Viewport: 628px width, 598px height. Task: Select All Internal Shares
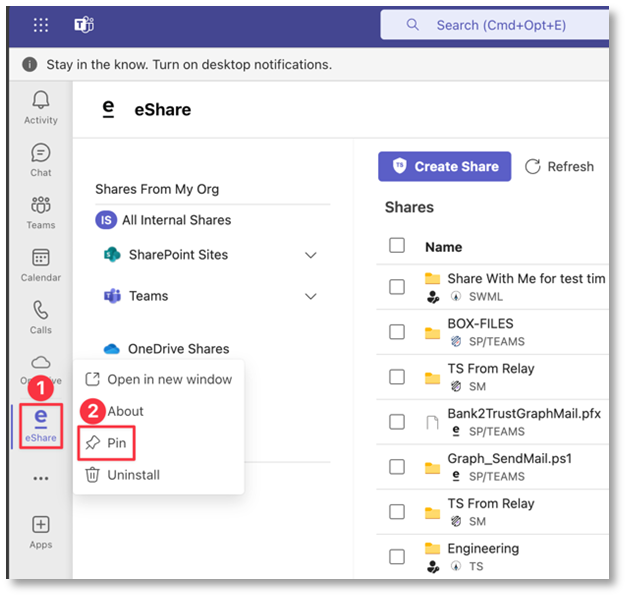point(163,220)
